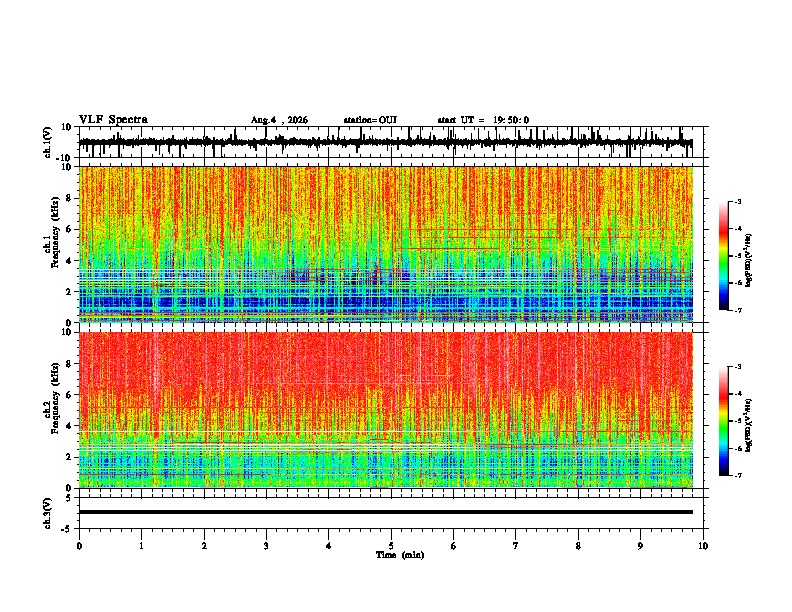Viewport: 792px width, 612px height.
Task: Click the "ch.1(V)" waveform axis label
Action: click(48, 142)
